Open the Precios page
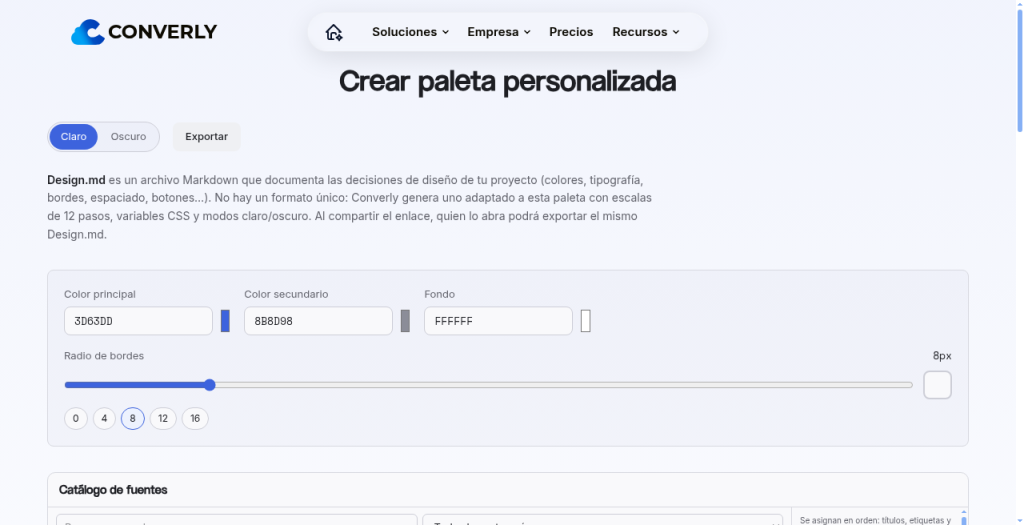This screenshot has height=525, width=1024. click(571, 32)
